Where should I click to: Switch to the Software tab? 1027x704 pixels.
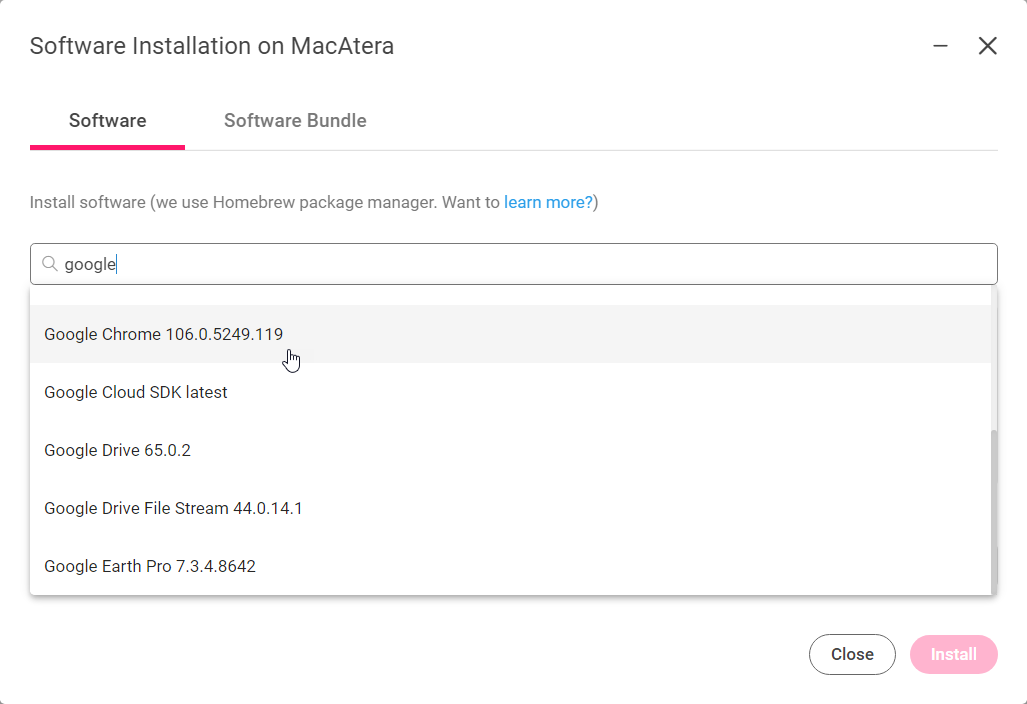107,120
